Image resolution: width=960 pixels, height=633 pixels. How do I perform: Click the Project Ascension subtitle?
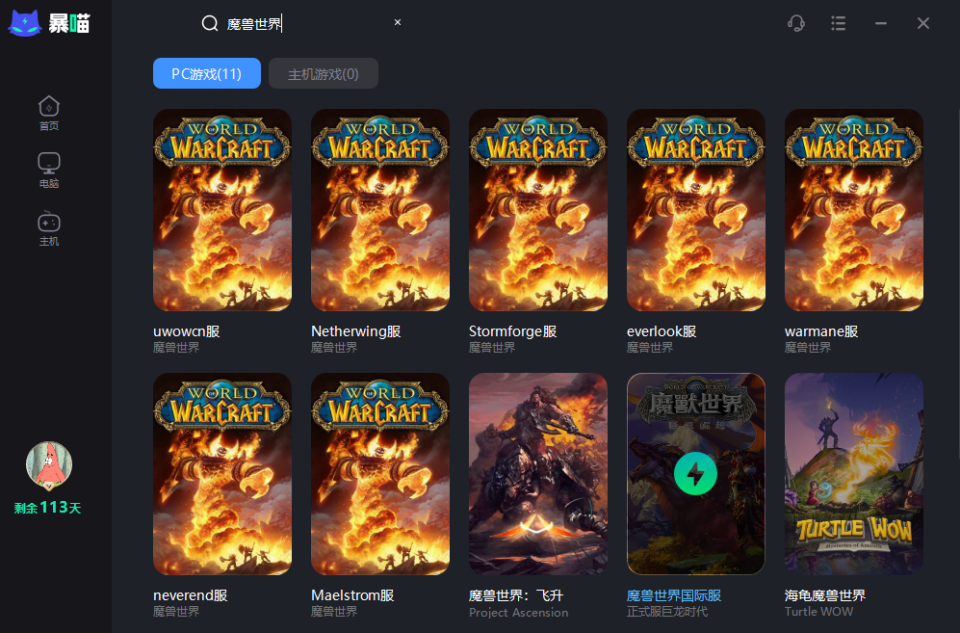pyautogui.click(x=518, y=612)
